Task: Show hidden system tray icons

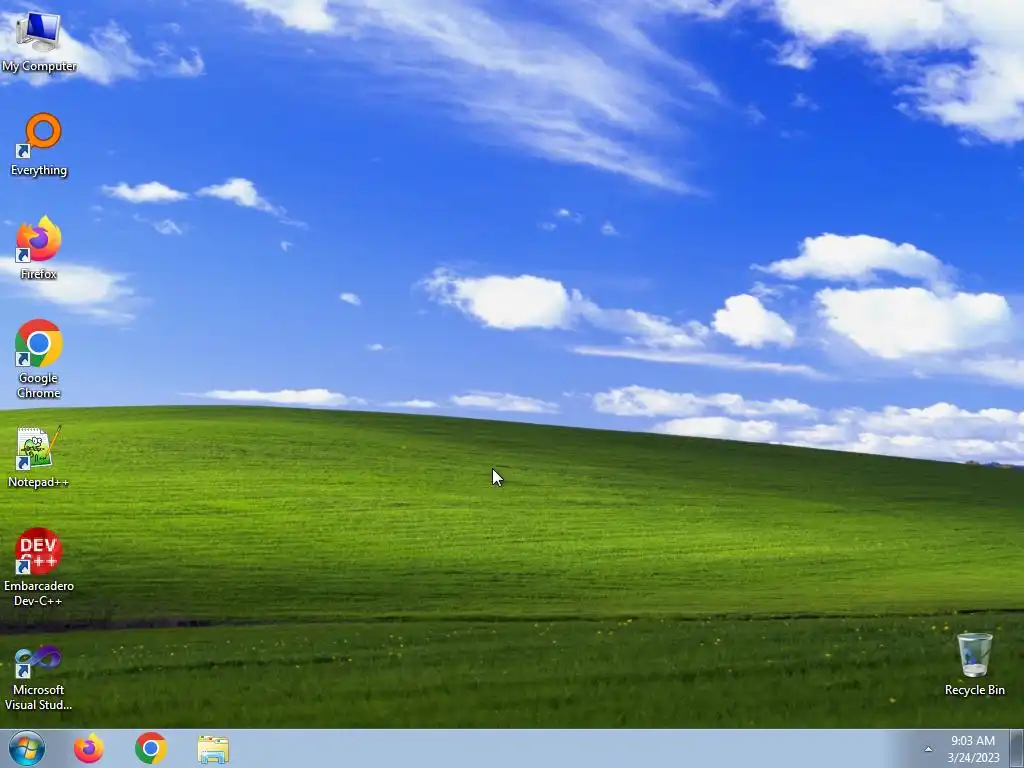Action: [928, 749]
